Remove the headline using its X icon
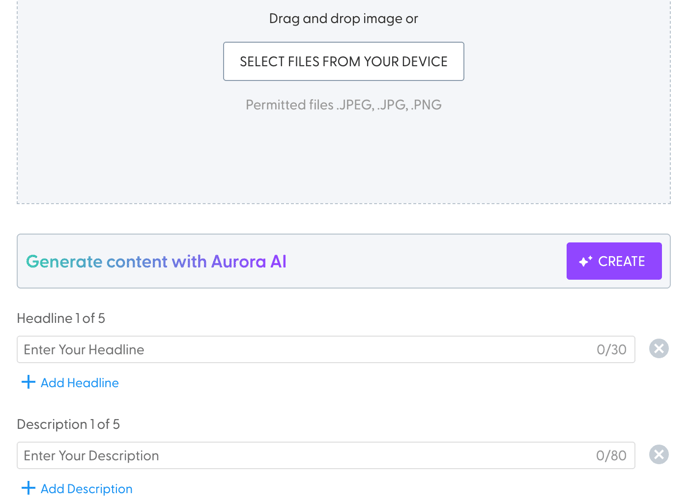The image size is (688, 502). (659, 349)
